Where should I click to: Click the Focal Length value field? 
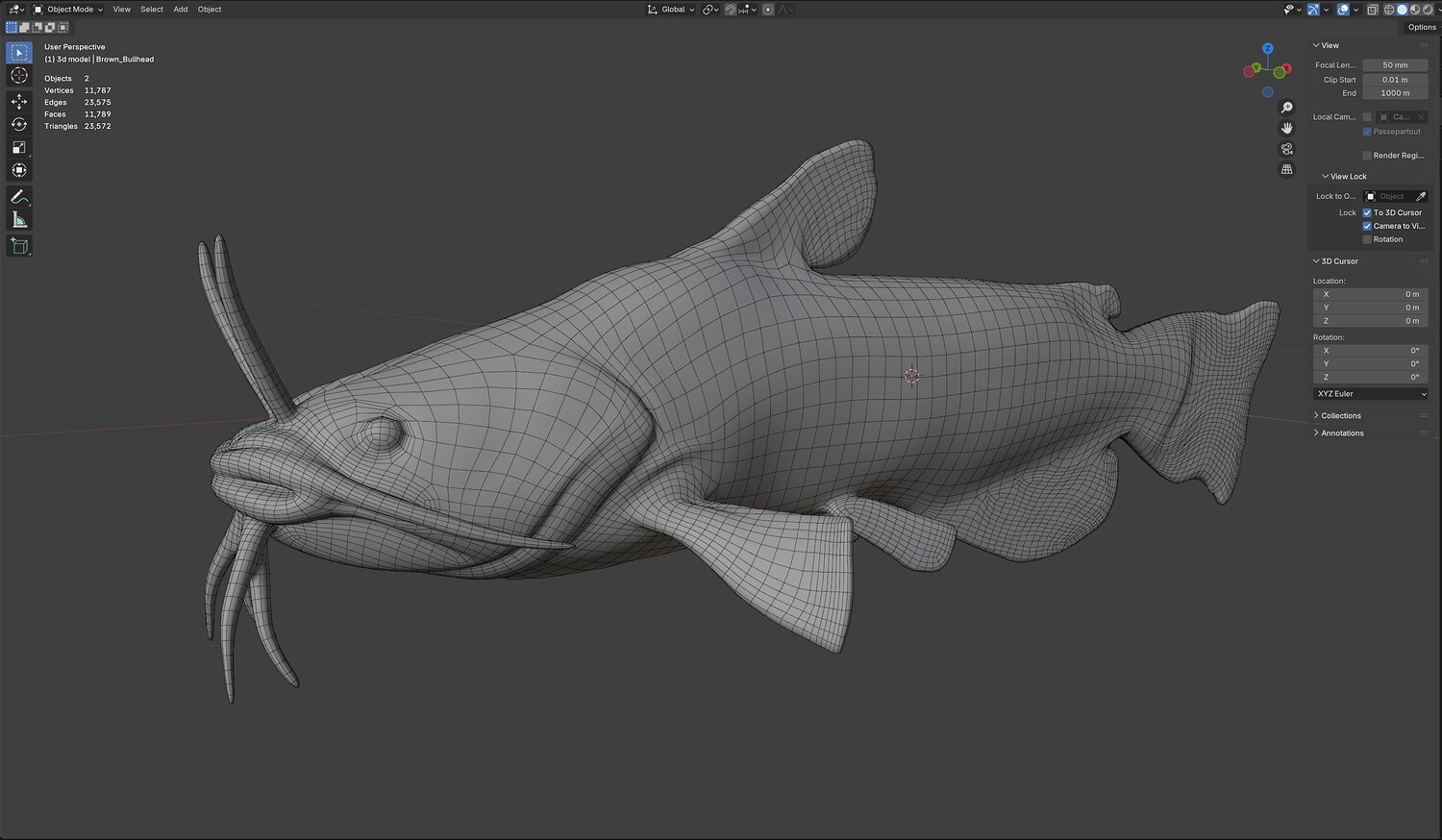pyautogui.click(x=1394, y=65)
